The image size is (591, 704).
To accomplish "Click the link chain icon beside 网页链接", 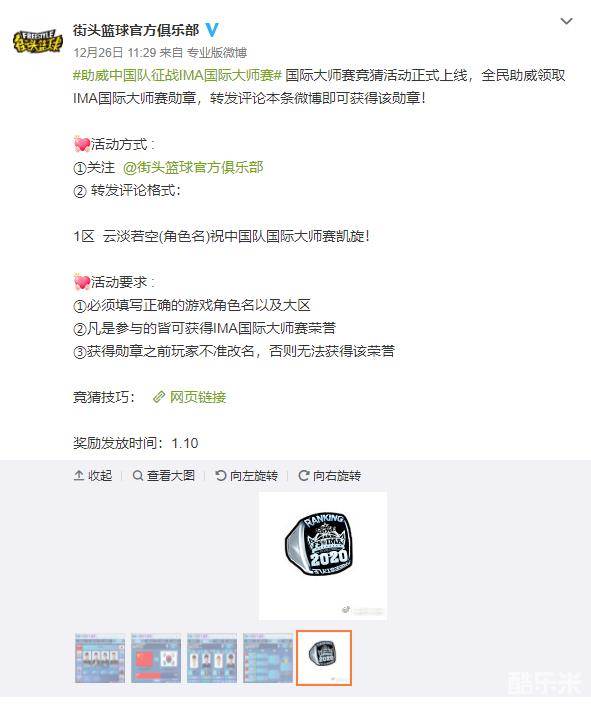I will [x=159, y=397].
